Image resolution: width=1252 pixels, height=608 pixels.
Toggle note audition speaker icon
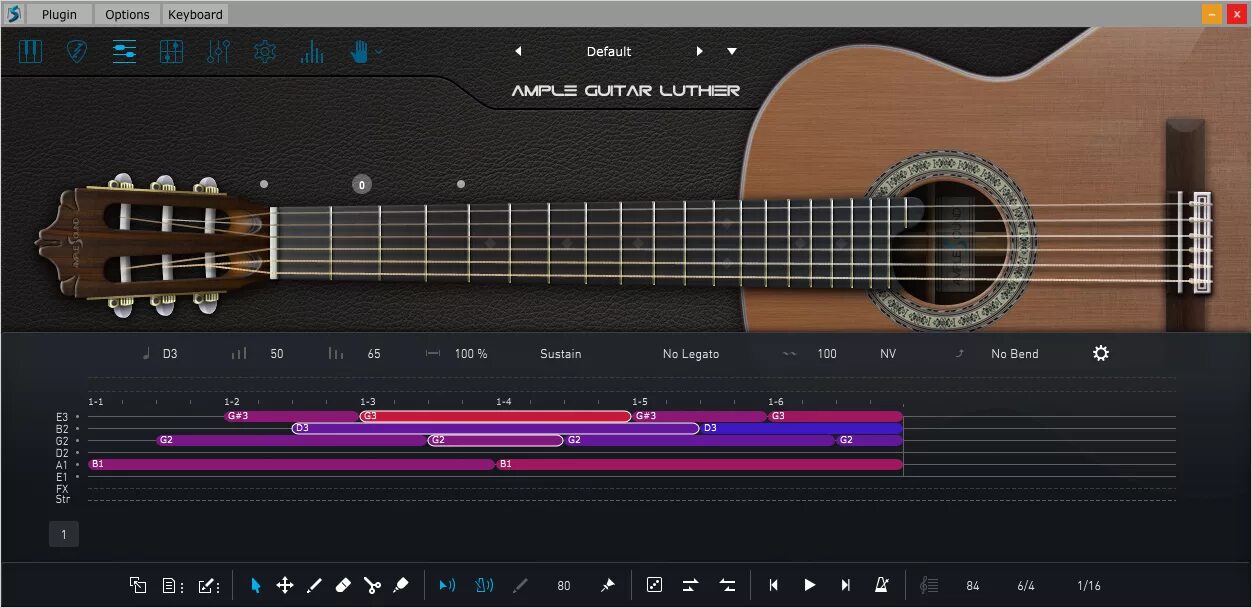(x=447, y=586)
